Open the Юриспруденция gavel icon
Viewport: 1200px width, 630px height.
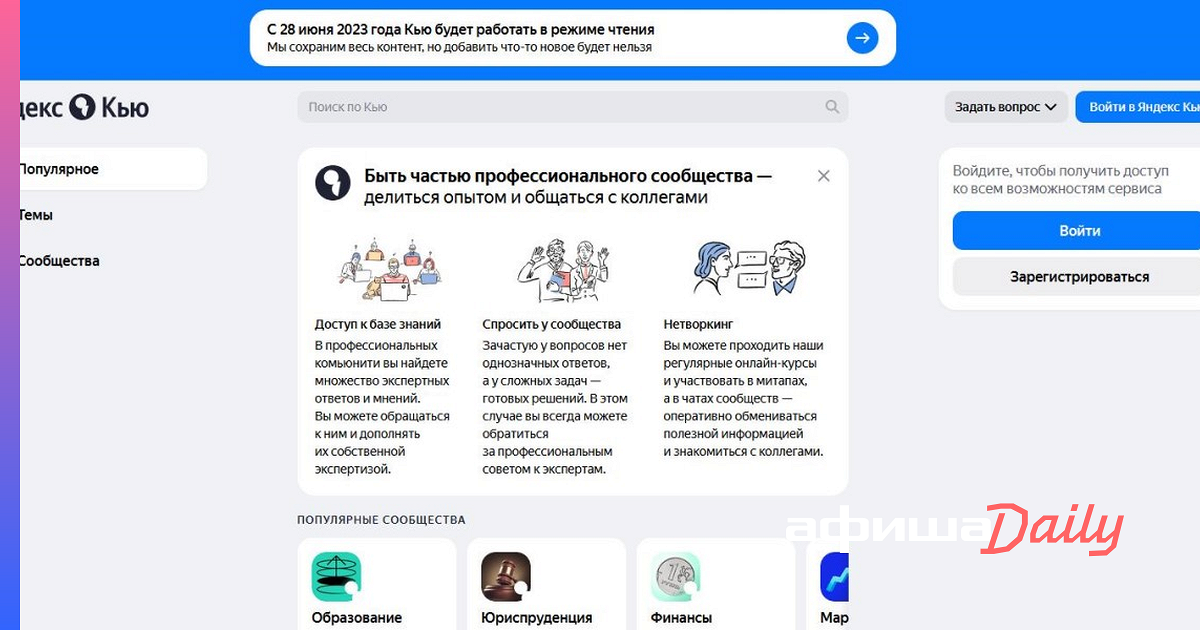tap(506, 577)
